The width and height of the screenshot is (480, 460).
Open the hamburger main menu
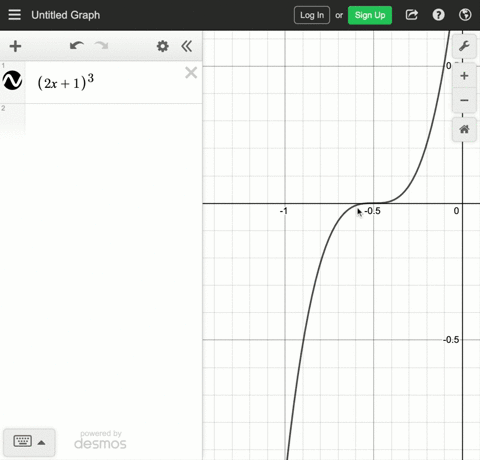click(x=14, y=15)
